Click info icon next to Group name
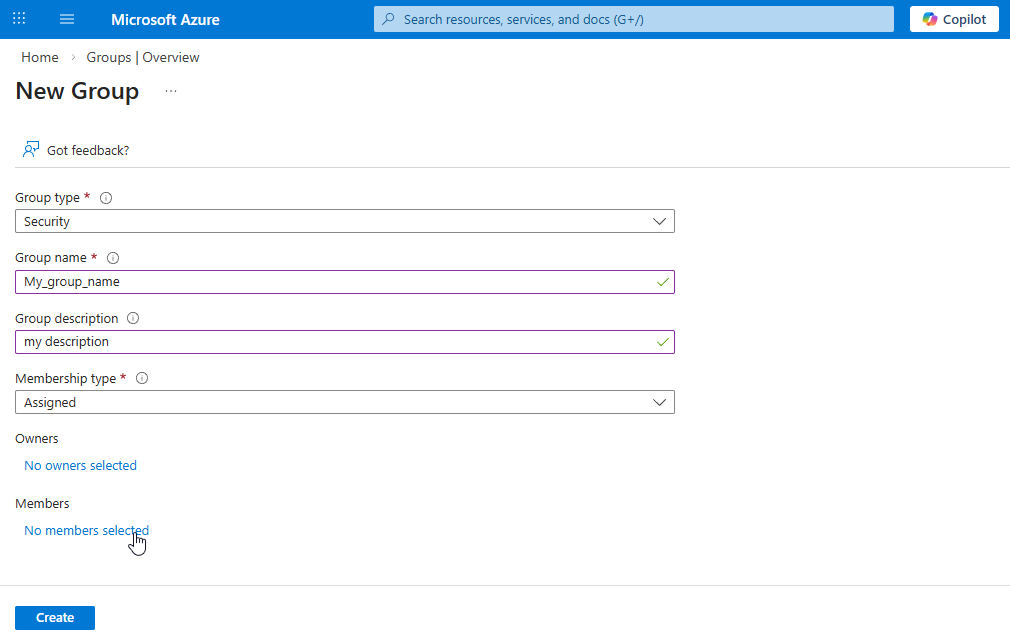This screenshot has width=1010, height=640. point(113,258)
